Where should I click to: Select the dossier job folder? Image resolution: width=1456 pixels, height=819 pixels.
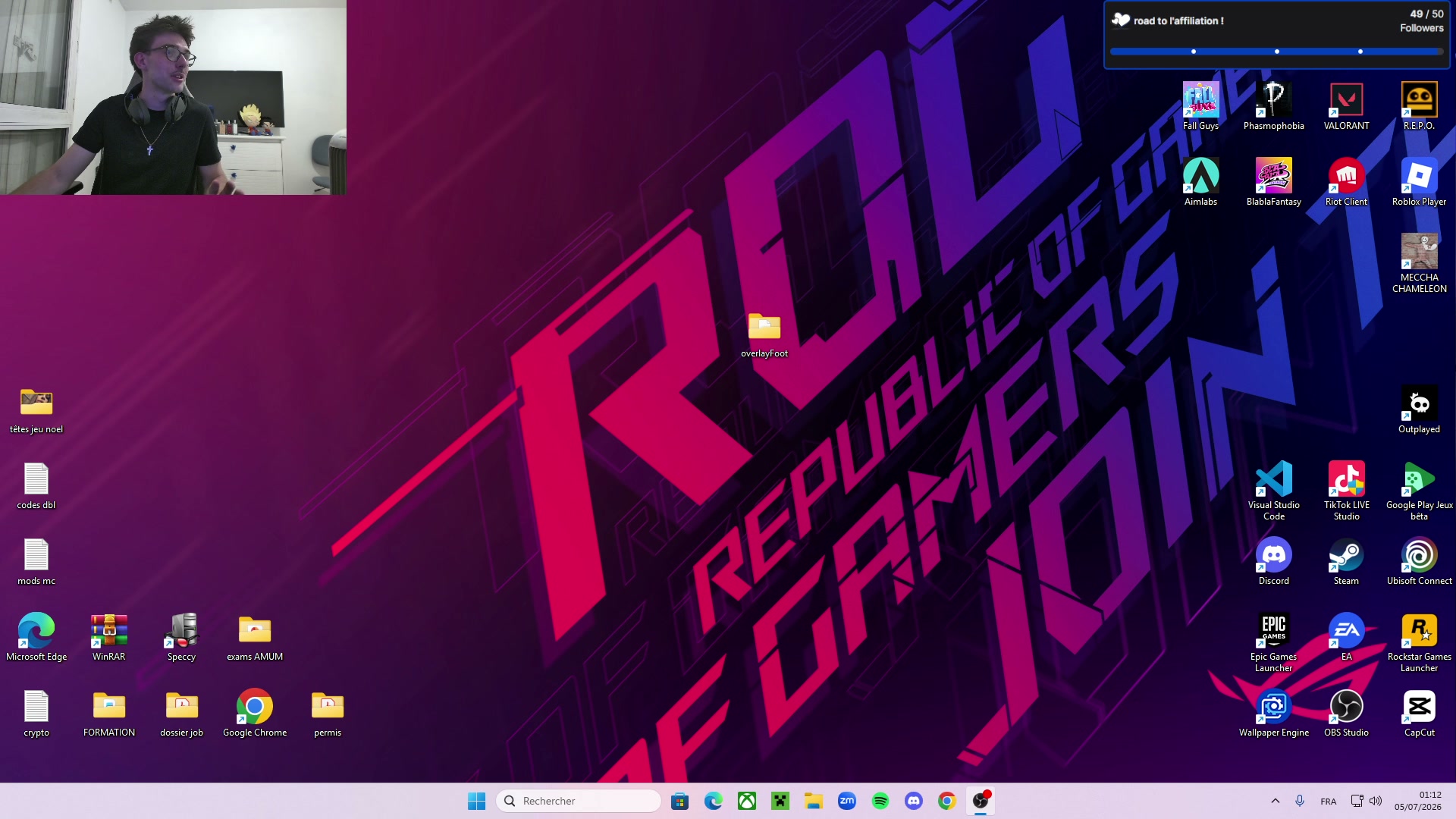point(182,714)
